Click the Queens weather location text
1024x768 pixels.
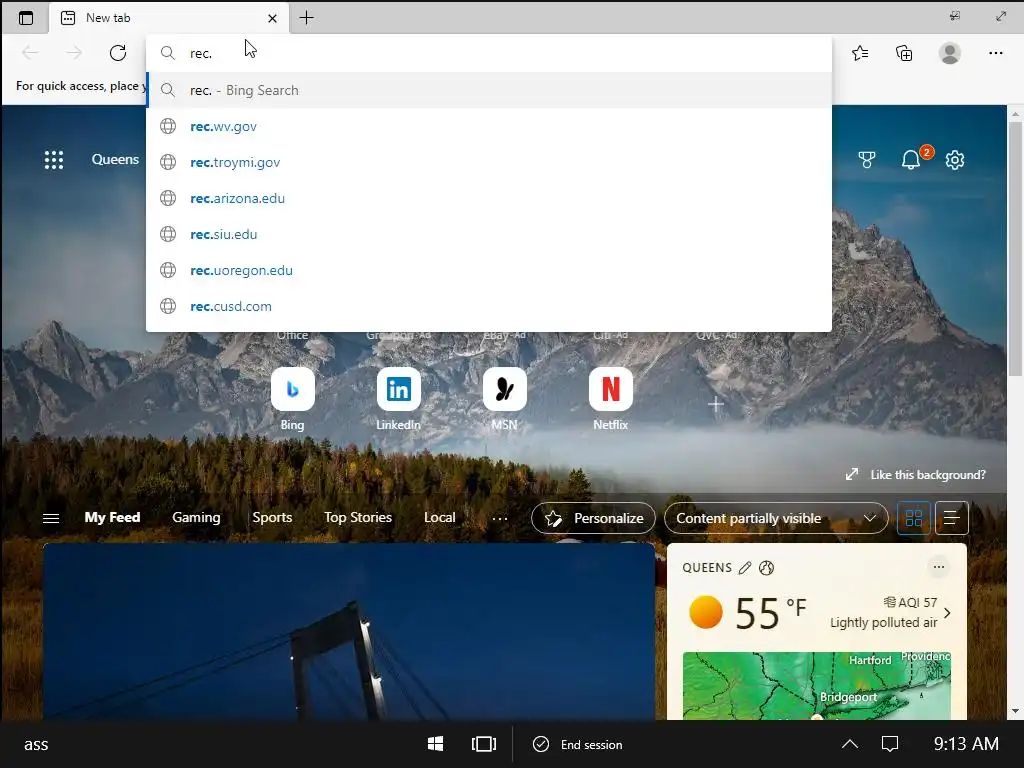[x=115, y=159]
